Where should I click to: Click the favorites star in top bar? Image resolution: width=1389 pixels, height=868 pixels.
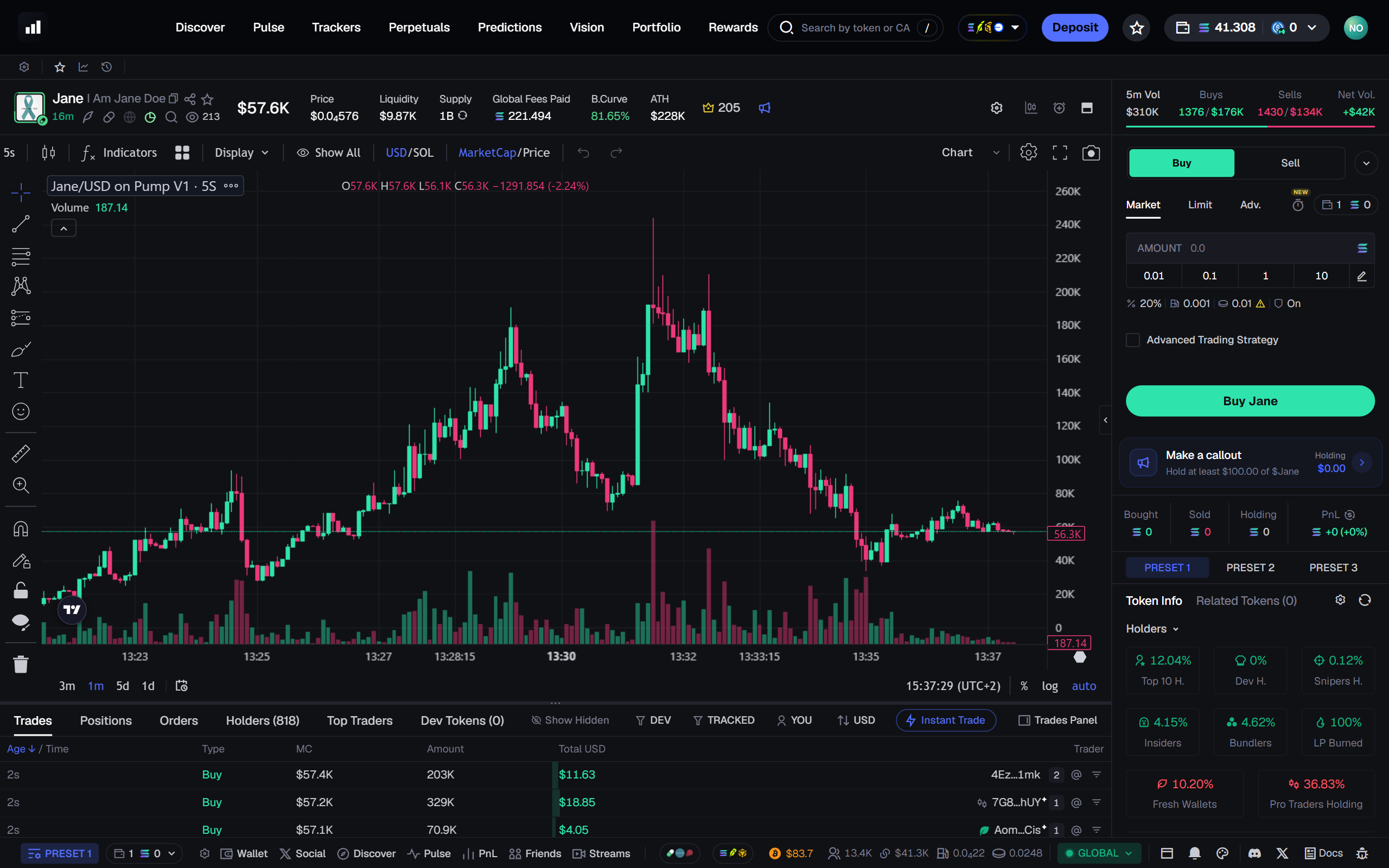tap(1137, 28)
